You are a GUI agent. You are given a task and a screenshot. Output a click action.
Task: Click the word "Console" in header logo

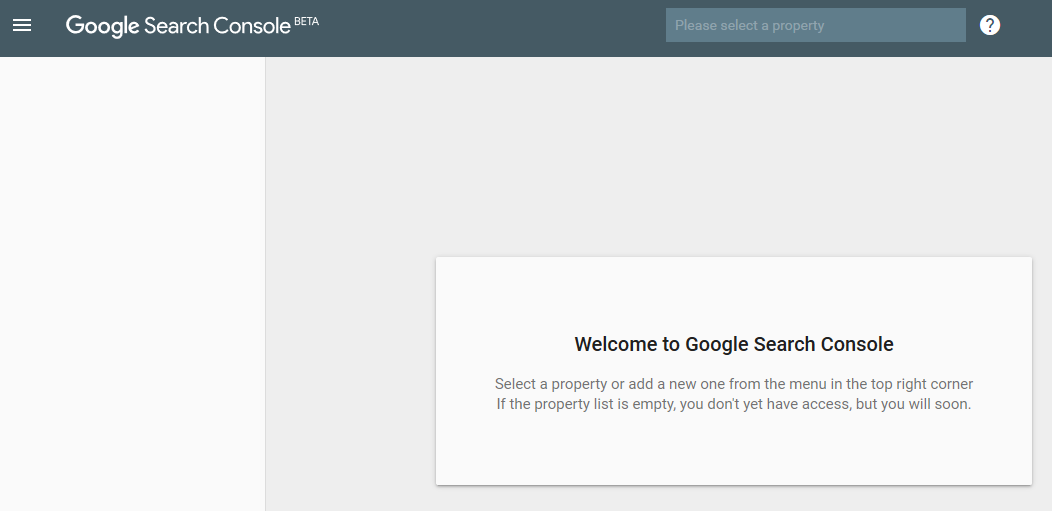pyautogui.click(x=251, y=26)
